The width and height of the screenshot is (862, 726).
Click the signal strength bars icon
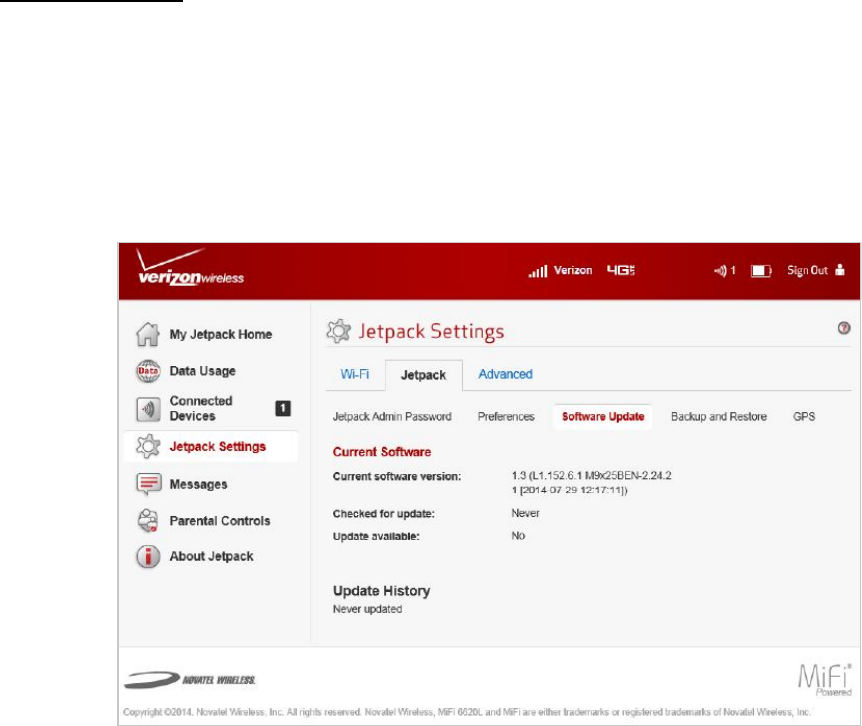click(x=538, y=271)
